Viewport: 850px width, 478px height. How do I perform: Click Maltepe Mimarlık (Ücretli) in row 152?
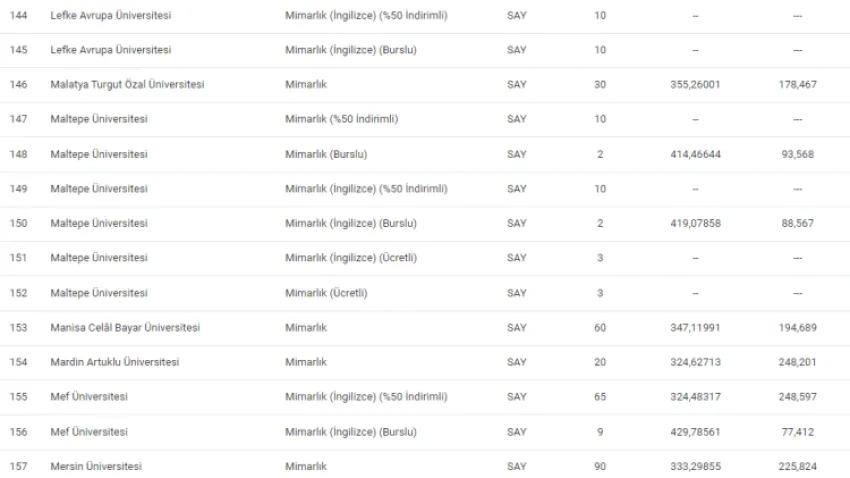(326, 293)
